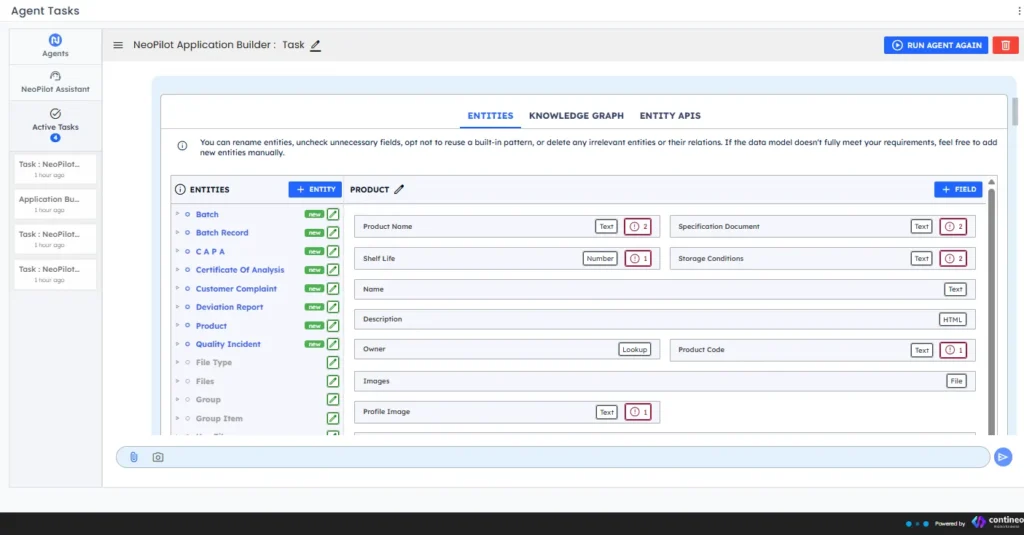
Task: Edit the C A P A entity
Action: pyautogui.click(x=333, y=251)
